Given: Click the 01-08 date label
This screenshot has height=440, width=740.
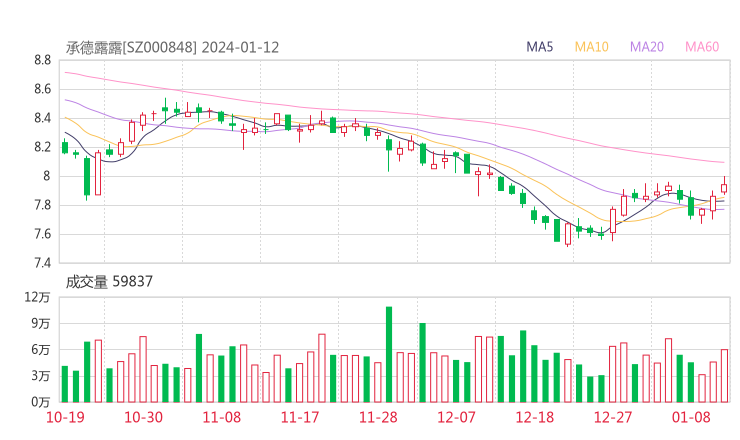Looking at the screenshot, I should pyautogui.click(x=691, y=417).
